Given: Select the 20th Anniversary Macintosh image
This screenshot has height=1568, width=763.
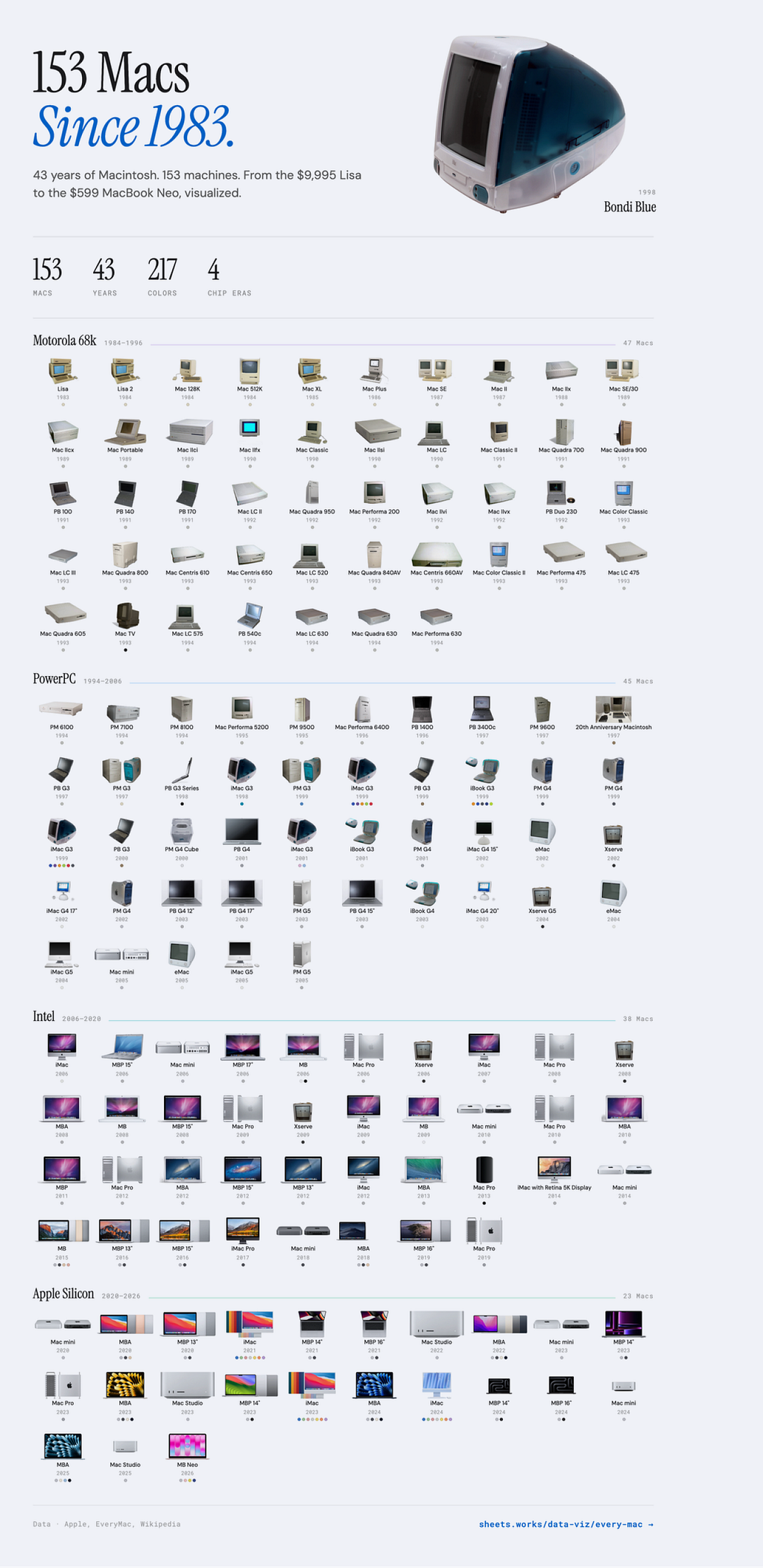Looking at the screenshot, I should tap(613, 708).
